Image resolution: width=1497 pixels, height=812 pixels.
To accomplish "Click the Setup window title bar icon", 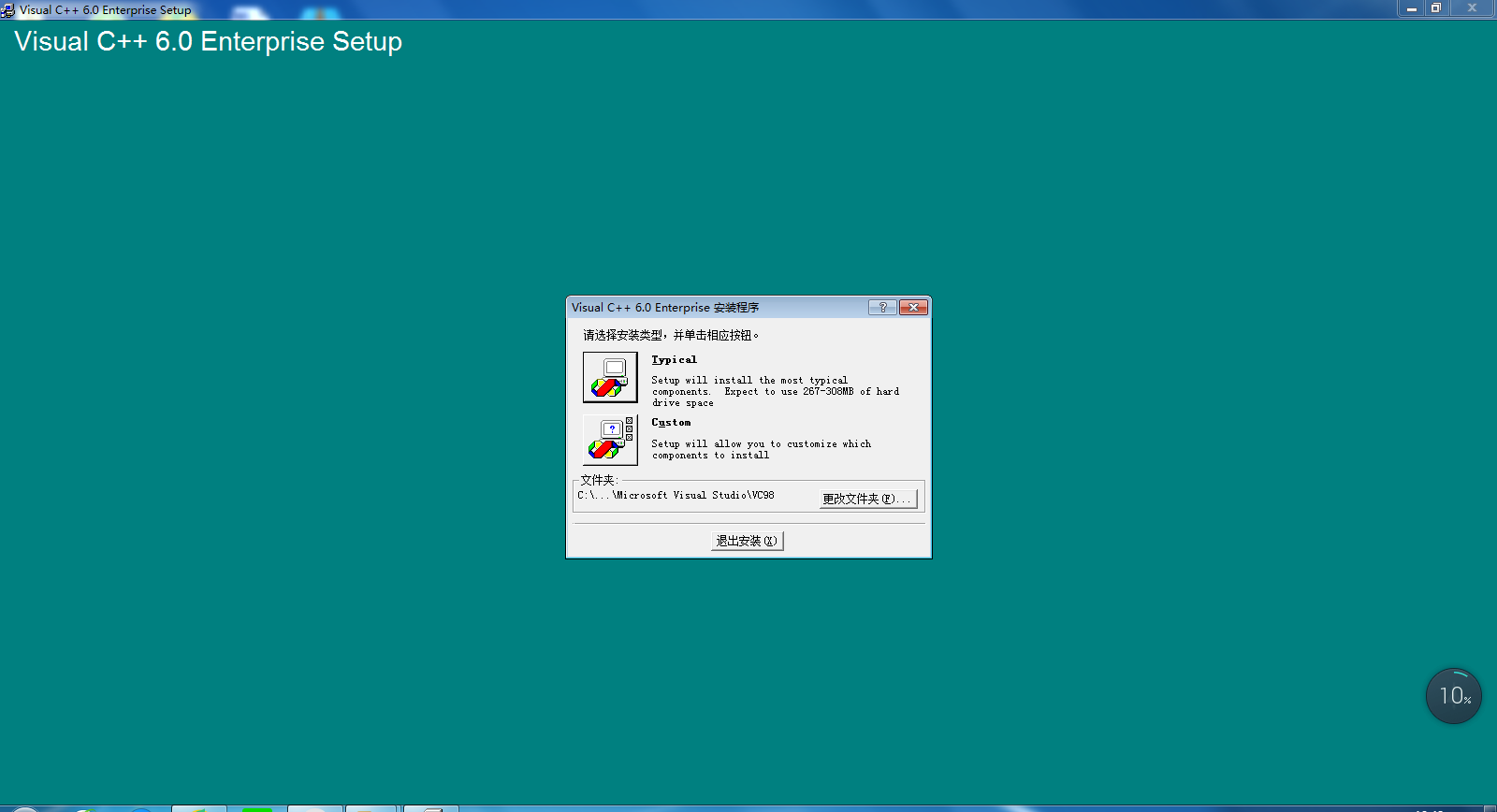I will point(8,10).
